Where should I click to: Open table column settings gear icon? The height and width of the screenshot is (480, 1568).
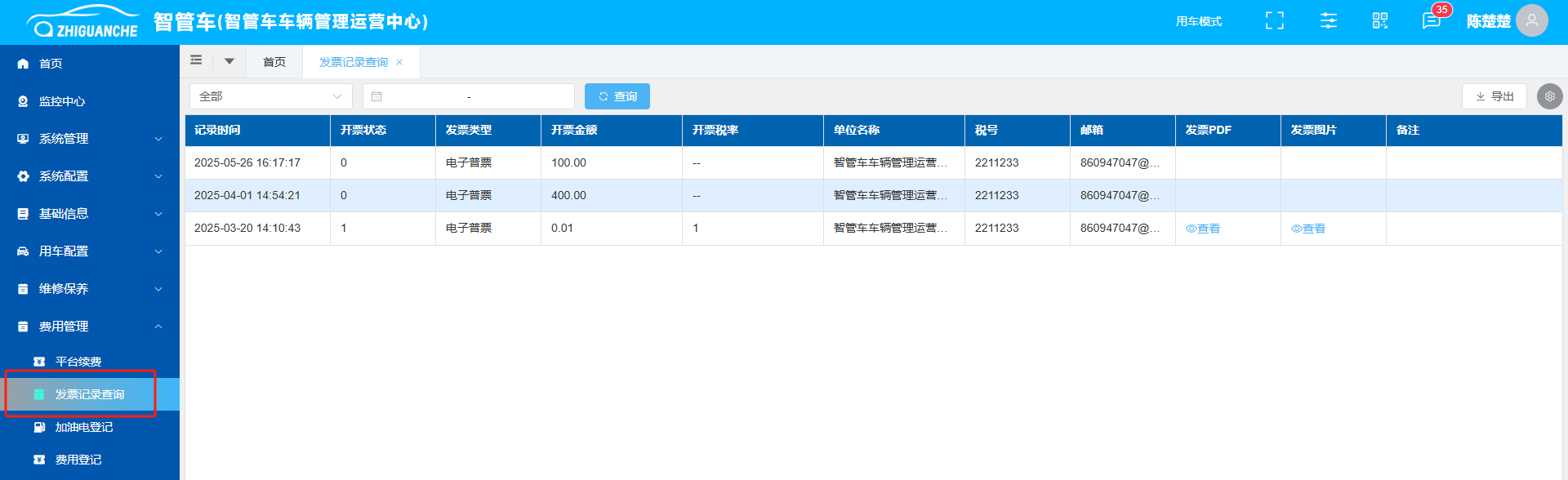click(x=1549, y=96)
